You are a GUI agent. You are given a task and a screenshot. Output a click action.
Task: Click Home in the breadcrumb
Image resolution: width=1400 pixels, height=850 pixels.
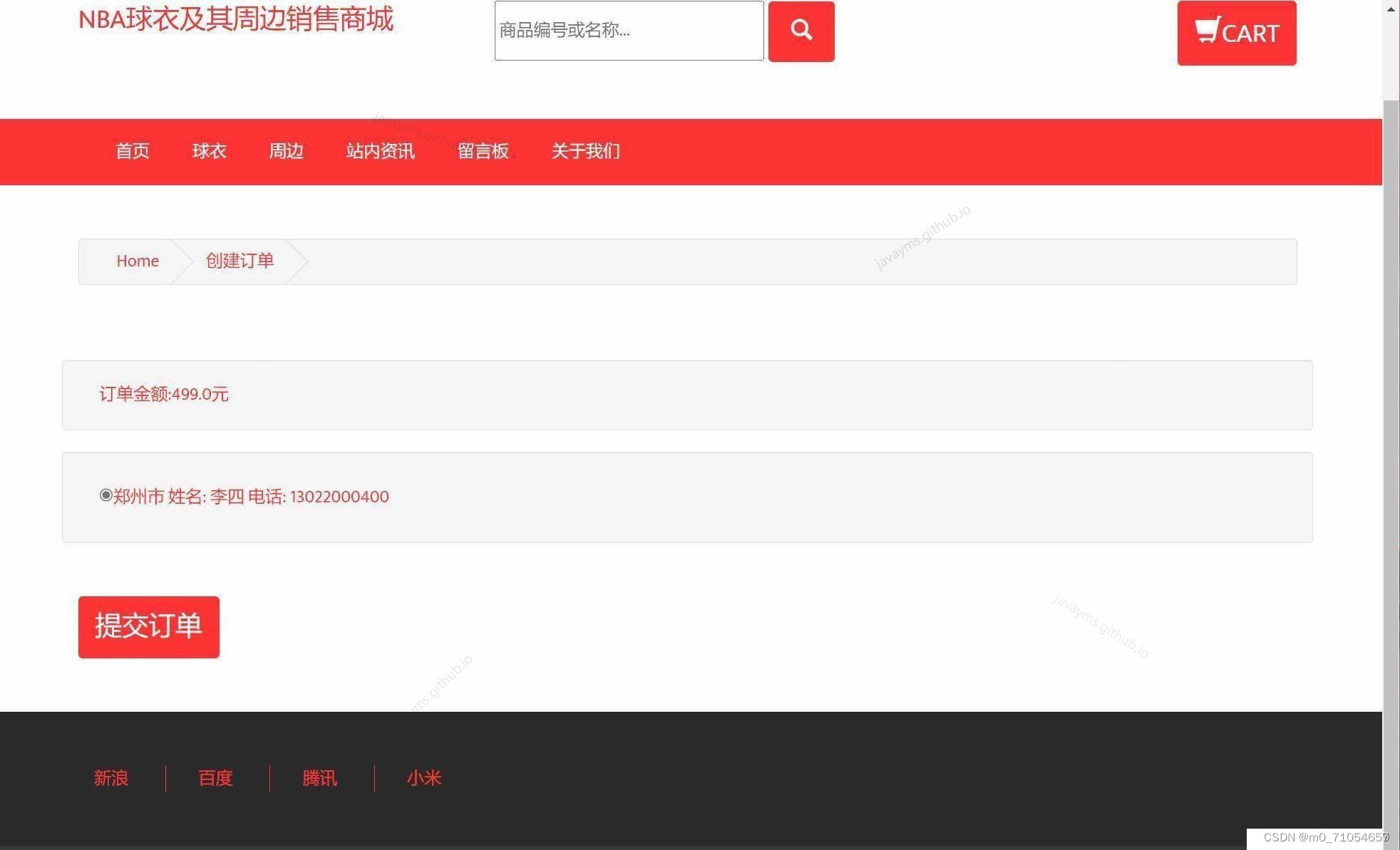(138, 261)
